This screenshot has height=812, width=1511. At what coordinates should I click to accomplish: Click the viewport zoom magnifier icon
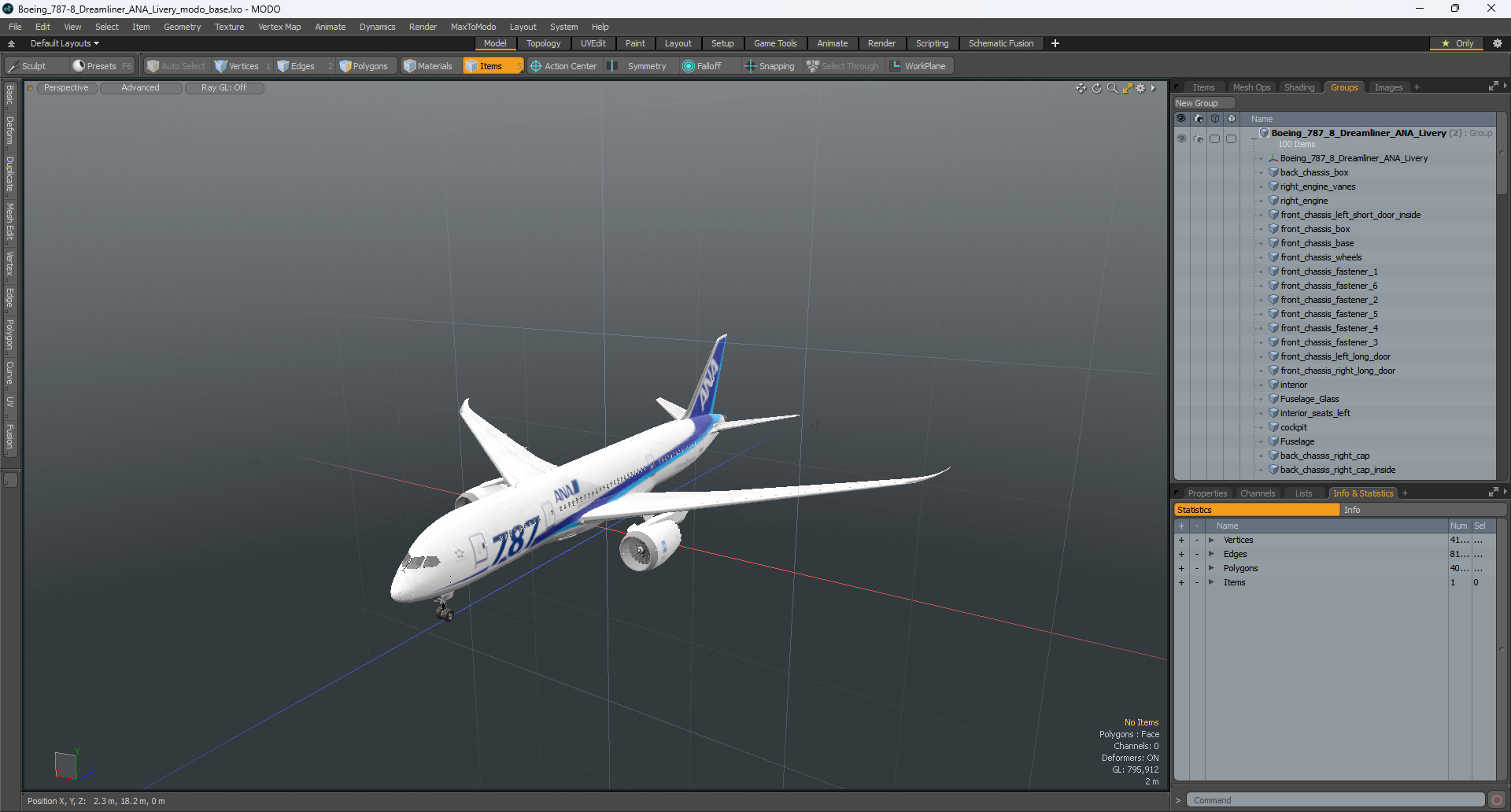point(1112,88)
